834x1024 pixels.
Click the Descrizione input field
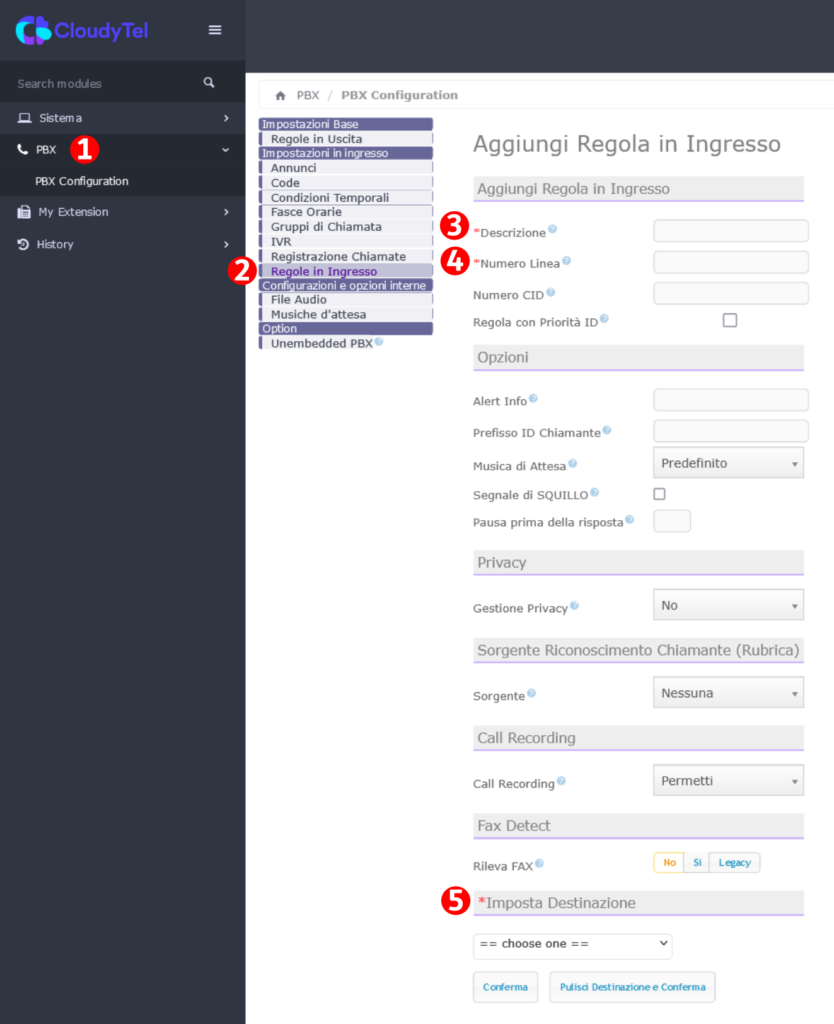click(730, 231)
